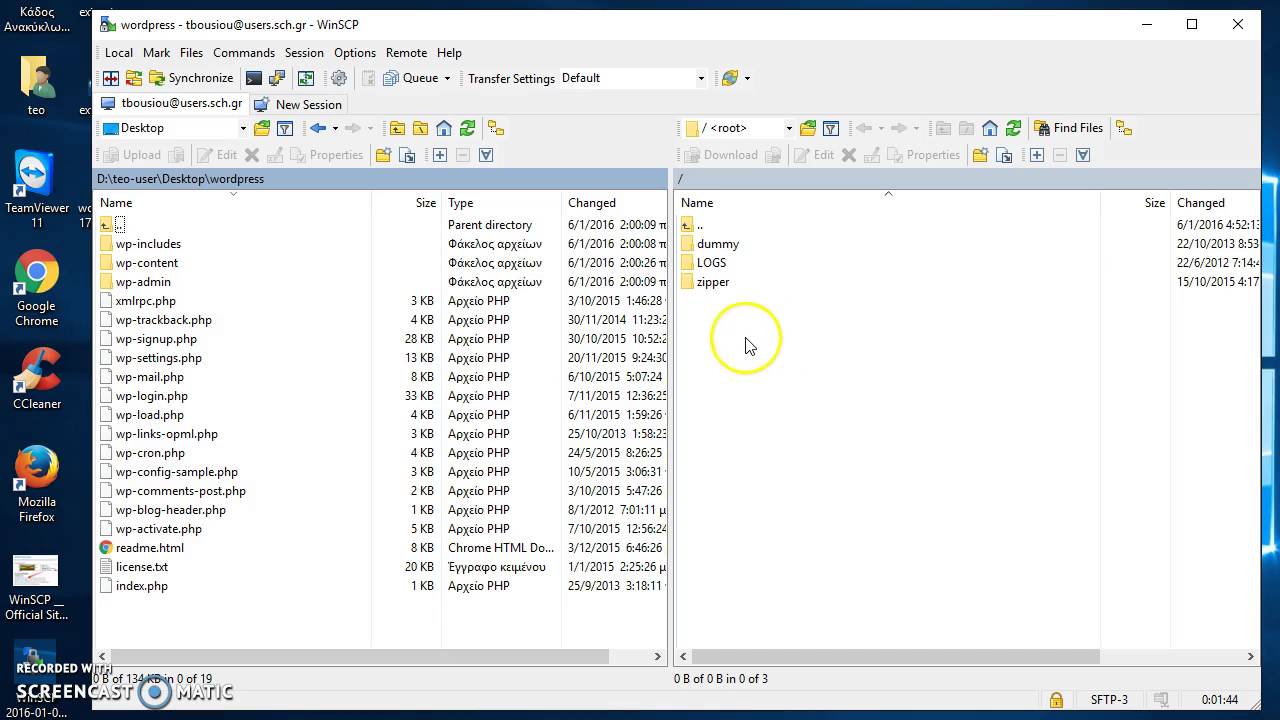The image size is (1280, 720).
Task: Open the Local menu
Action: pyautogui.click(x=118, y=52)
